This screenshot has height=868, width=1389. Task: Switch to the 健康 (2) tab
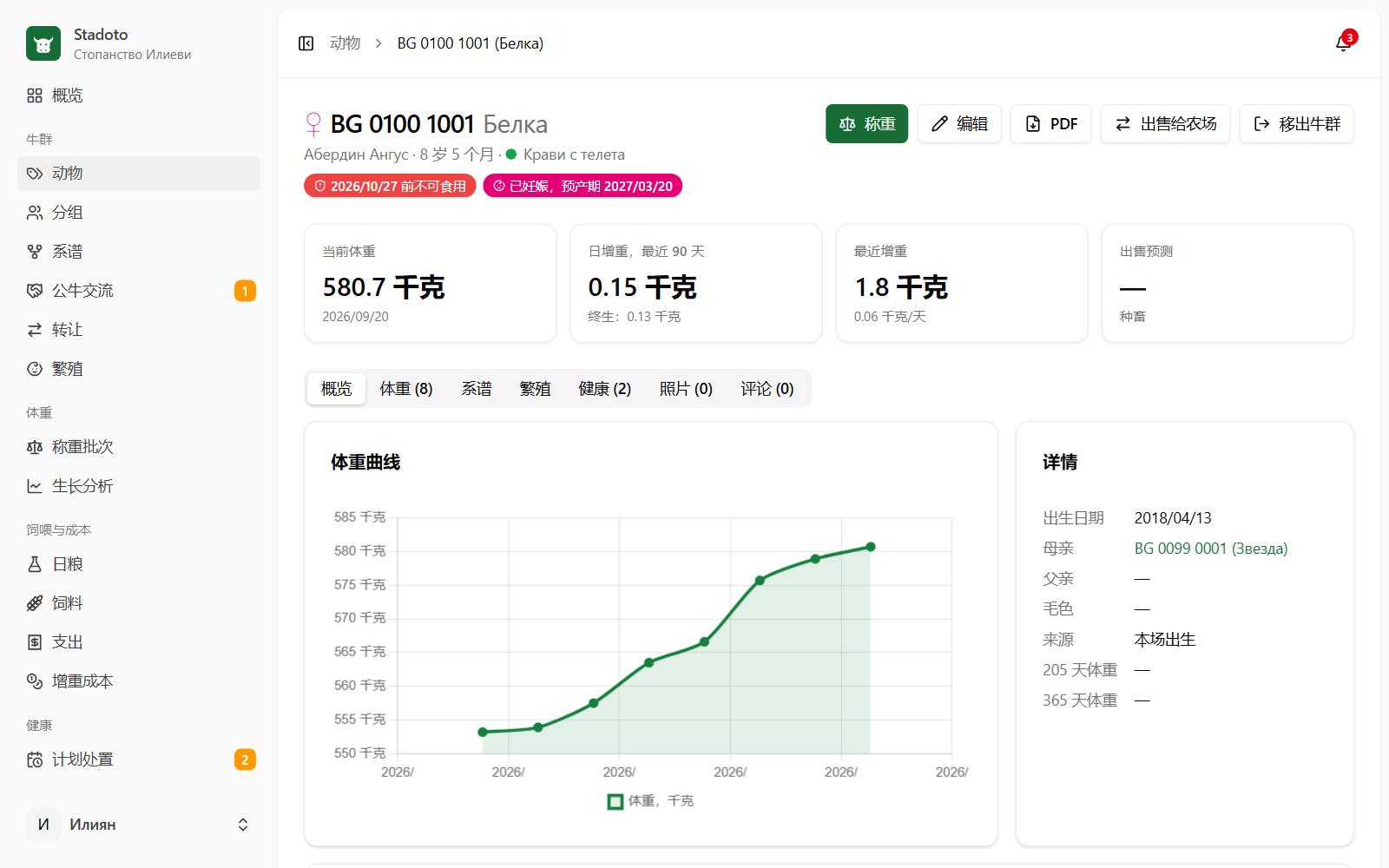(x=605, y=389)
